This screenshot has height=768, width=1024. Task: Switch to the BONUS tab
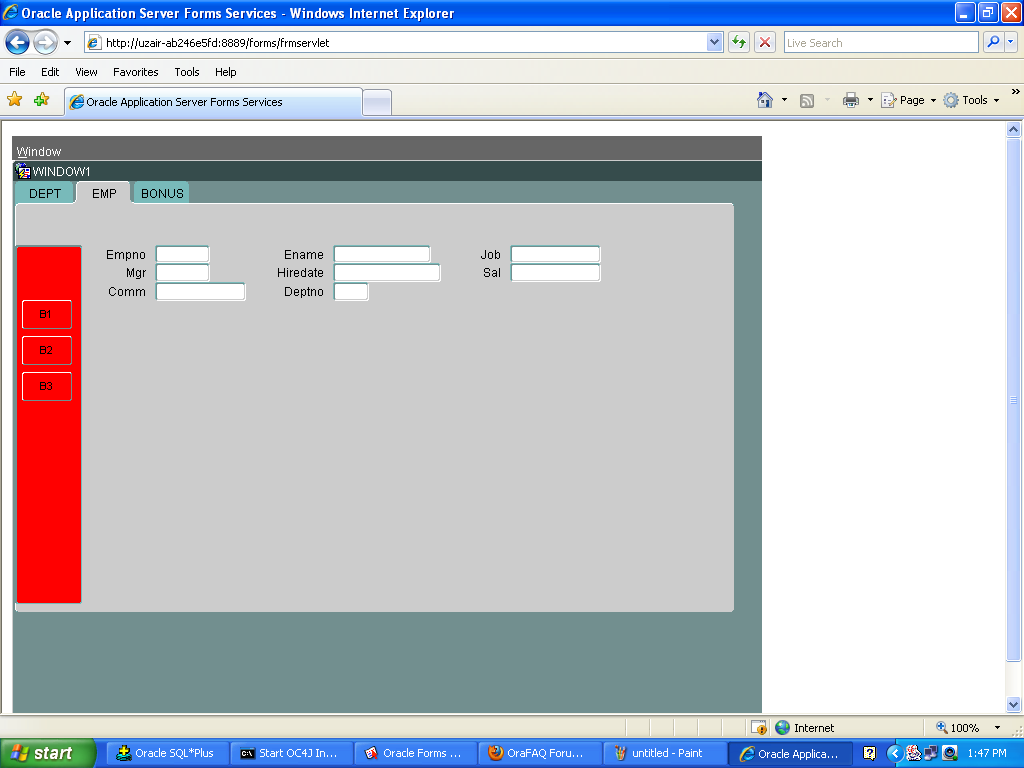click(x=162, y=193)
